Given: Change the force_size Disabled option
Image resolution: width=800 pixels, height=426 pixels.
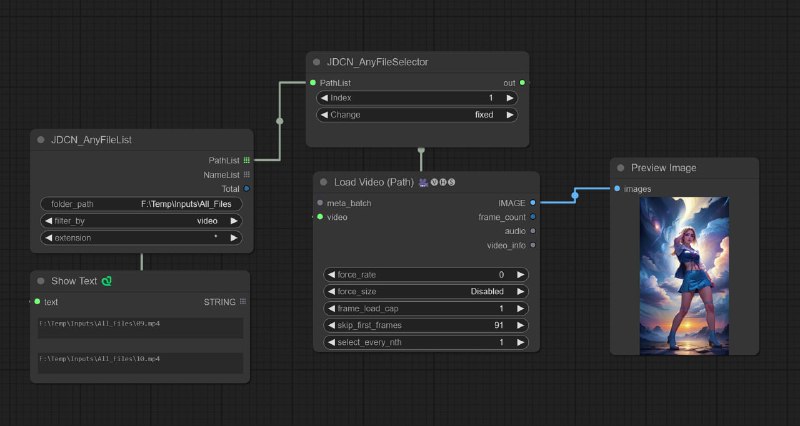Looking at the screenshot, I should point(426,291).
